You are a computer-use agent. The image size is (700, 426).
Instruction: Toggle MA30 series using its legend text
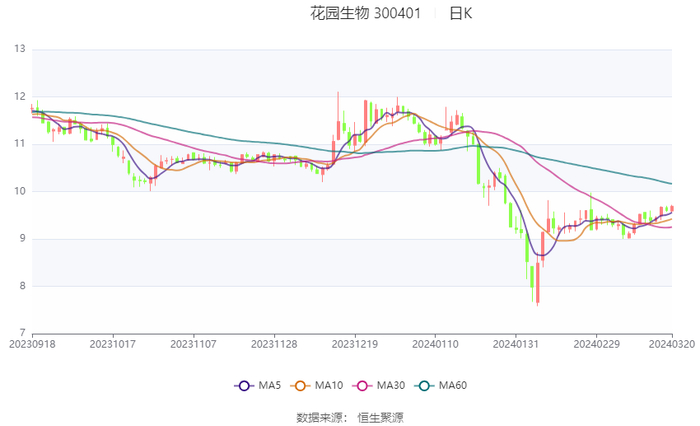tap(393, 385)
